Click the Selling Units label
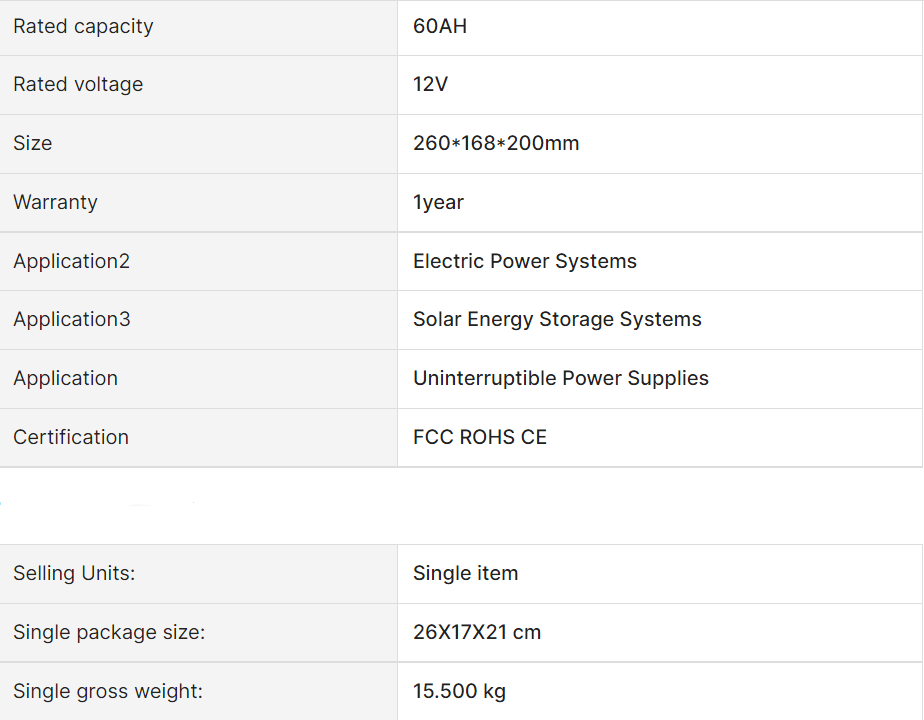This screenshot has height=720, width=924. pos(74,573)
